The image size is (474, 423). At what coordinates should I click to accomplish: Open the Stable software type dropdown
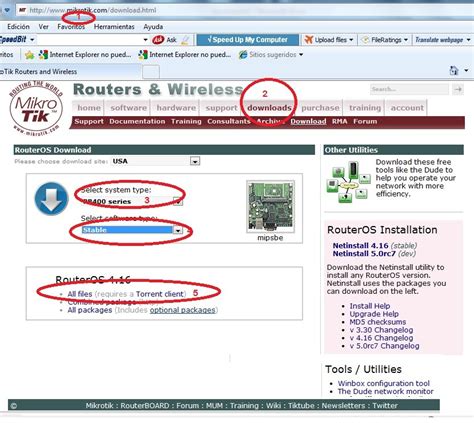click(178, 230)
